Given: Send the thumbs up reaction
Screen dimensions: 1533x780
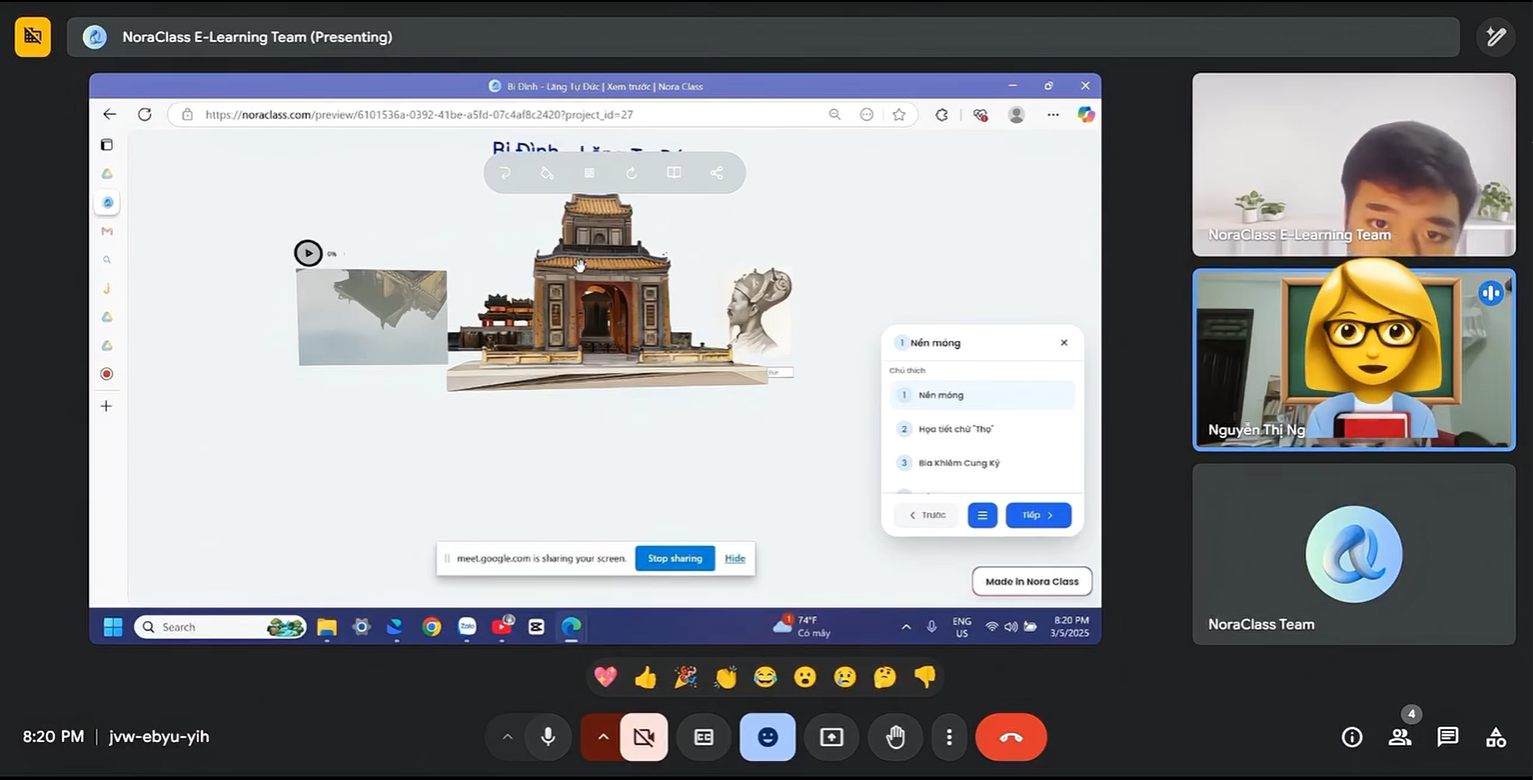Looking at the screenshot, I should 645,677.
